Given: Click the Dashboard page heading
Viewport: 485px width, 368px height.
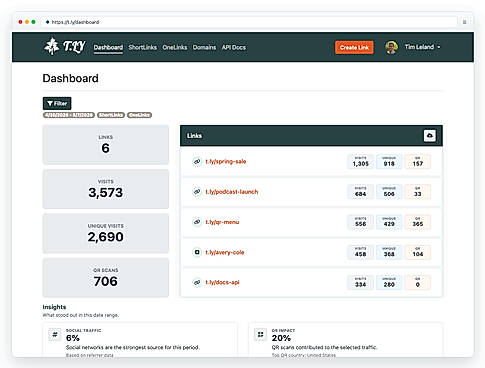Looking at the screenshot, I should click(x=70, y=78).
